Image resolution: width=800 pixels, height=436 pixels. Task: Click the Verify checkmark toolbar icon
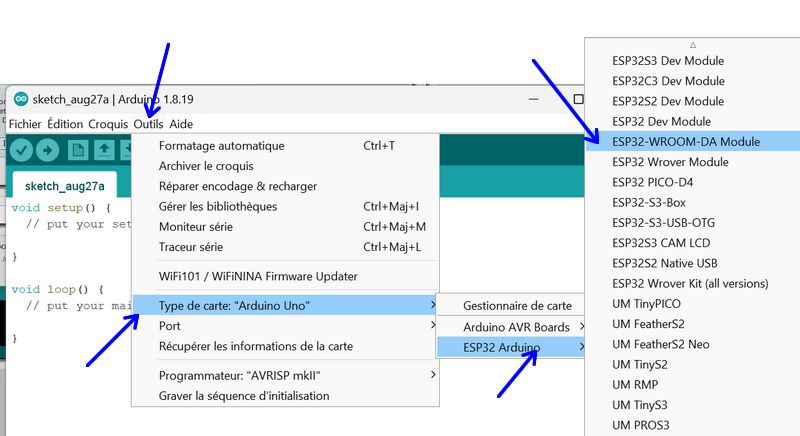coord(21,150)
